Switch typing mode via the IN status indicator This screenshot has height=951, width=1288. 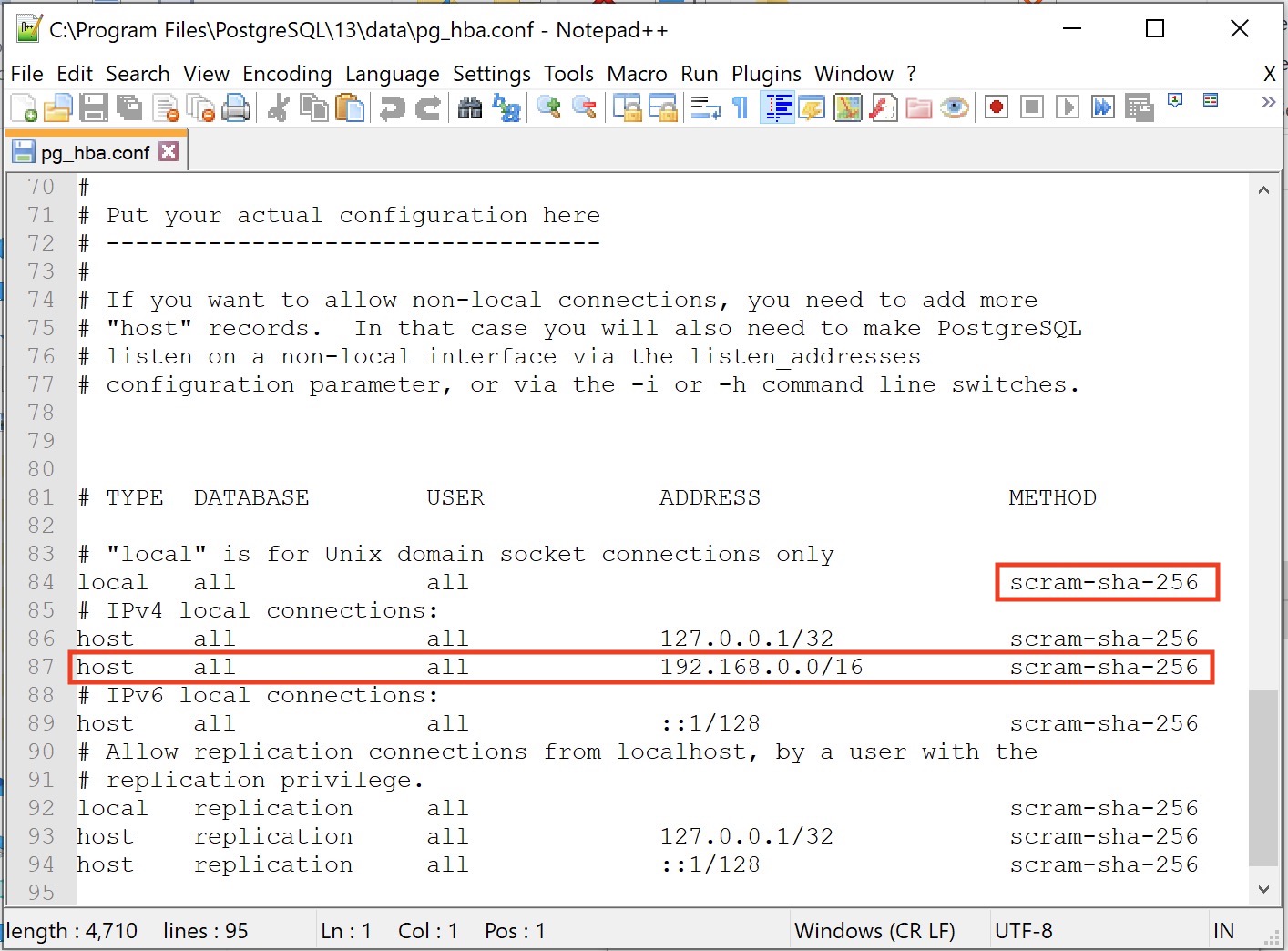[1224, 930]
